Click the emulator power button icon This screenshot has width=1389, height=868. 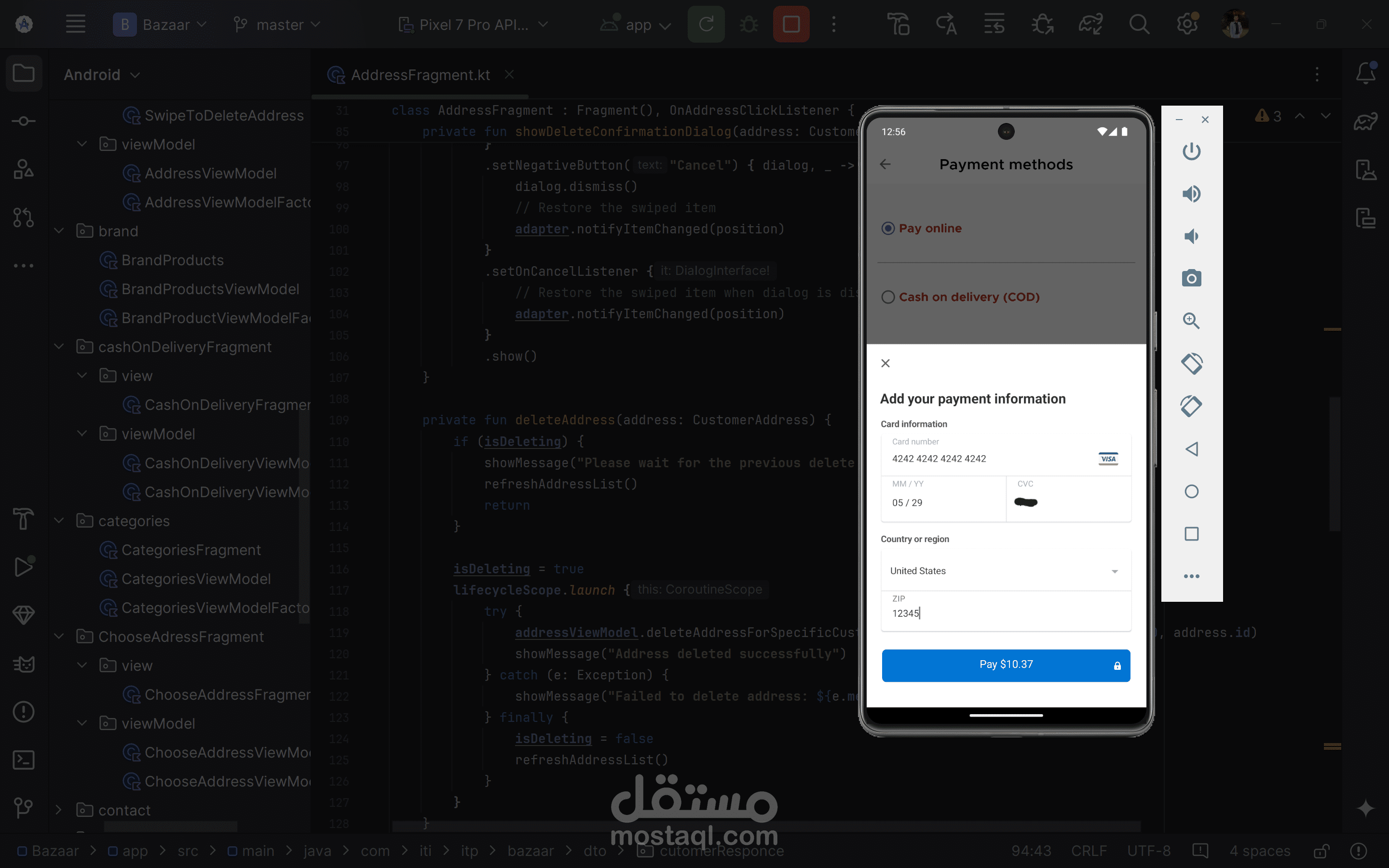1191,151
